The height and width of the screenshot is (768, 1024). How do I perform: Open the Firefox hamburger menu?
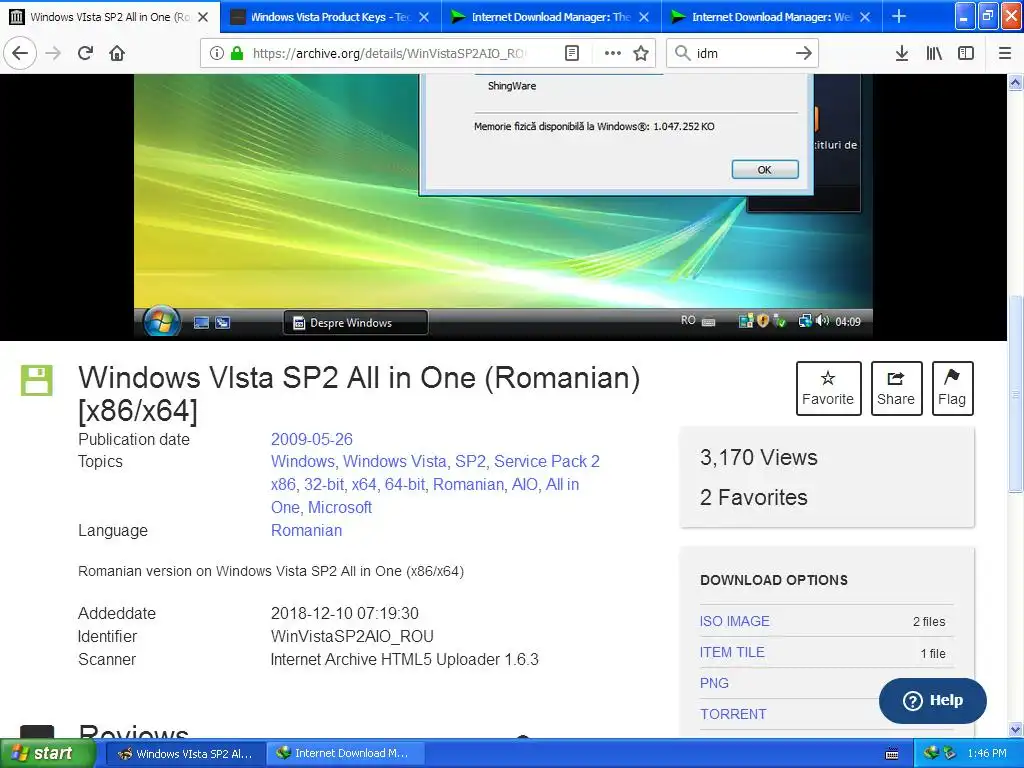pyautogui.click(x=1005, y=53)
